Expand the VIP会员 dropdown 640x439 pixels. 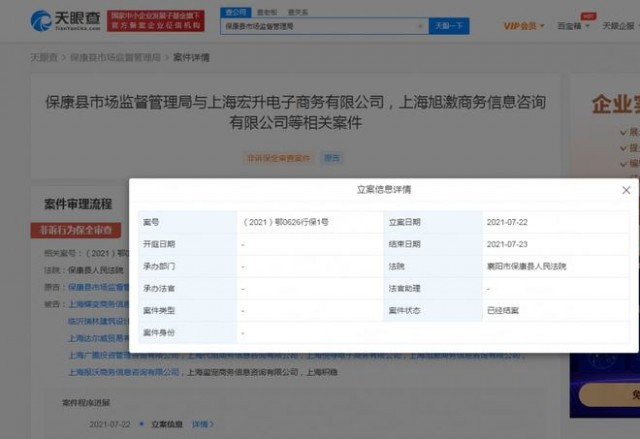click(524, 26)
